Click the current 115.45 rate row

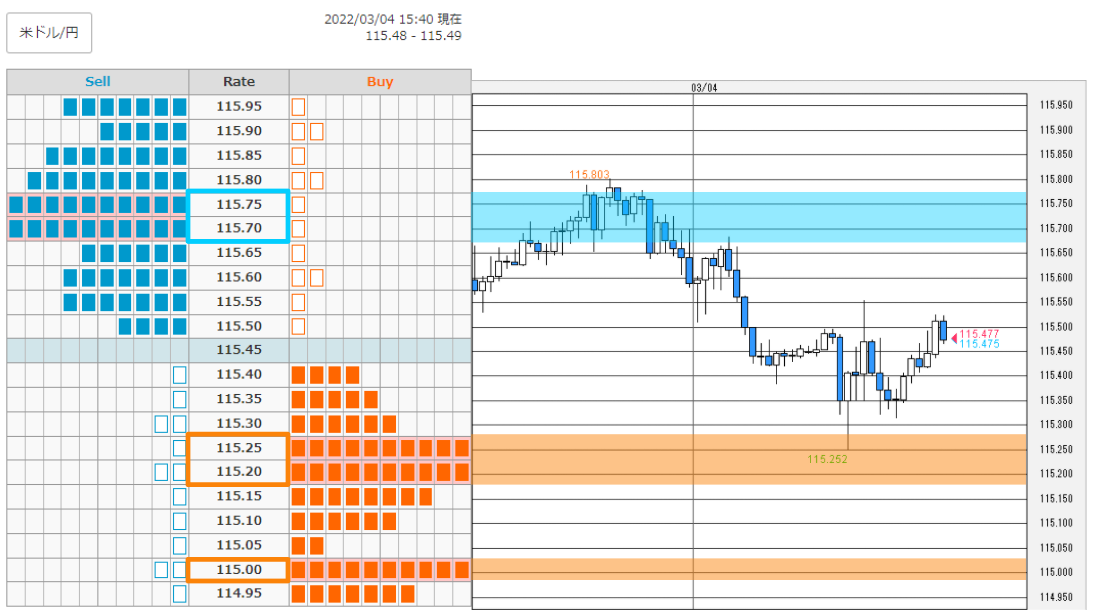(x=239, y=350)
